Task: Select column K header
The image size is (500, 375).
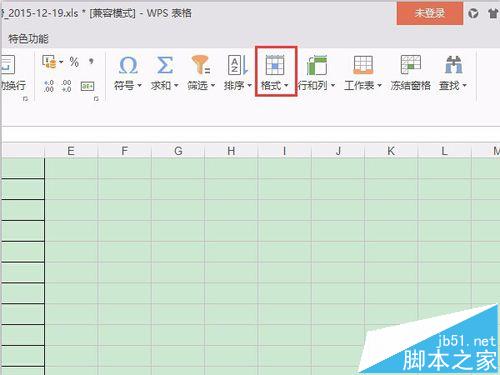Action: click(x=391, y=151)
